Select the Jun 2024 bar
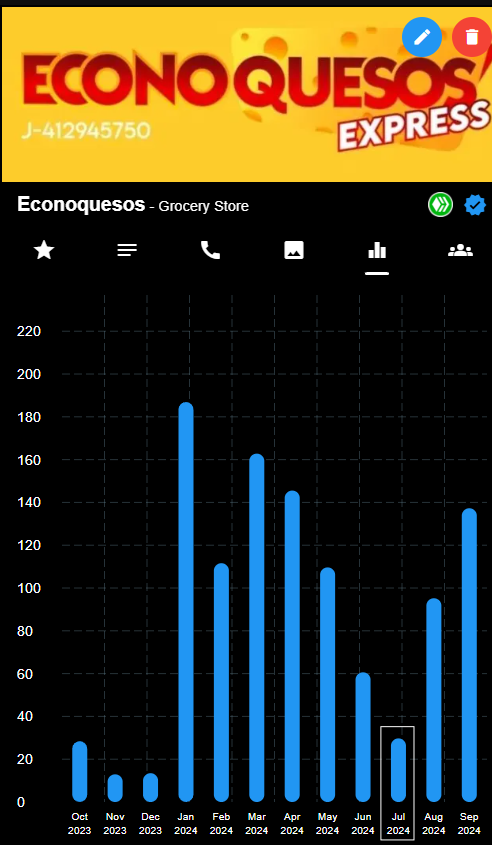 click(363, 737)
